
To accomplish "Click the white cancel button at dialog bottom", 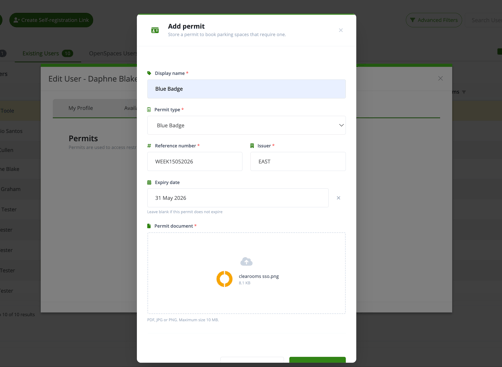I will [x=252, y=360].
